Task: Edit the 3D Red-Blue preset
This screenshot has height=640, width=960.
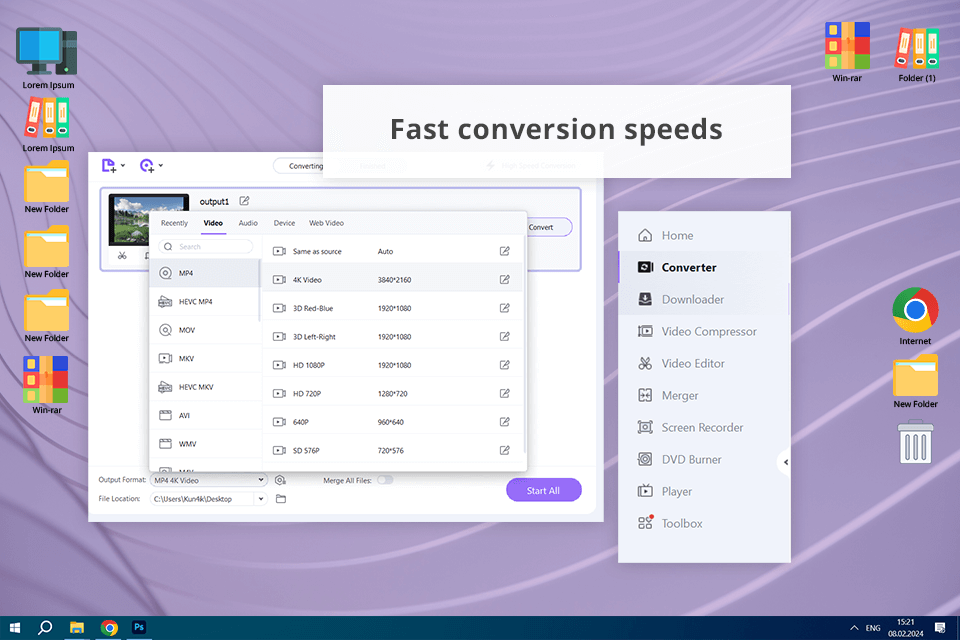Action: [x=504, y=308]
